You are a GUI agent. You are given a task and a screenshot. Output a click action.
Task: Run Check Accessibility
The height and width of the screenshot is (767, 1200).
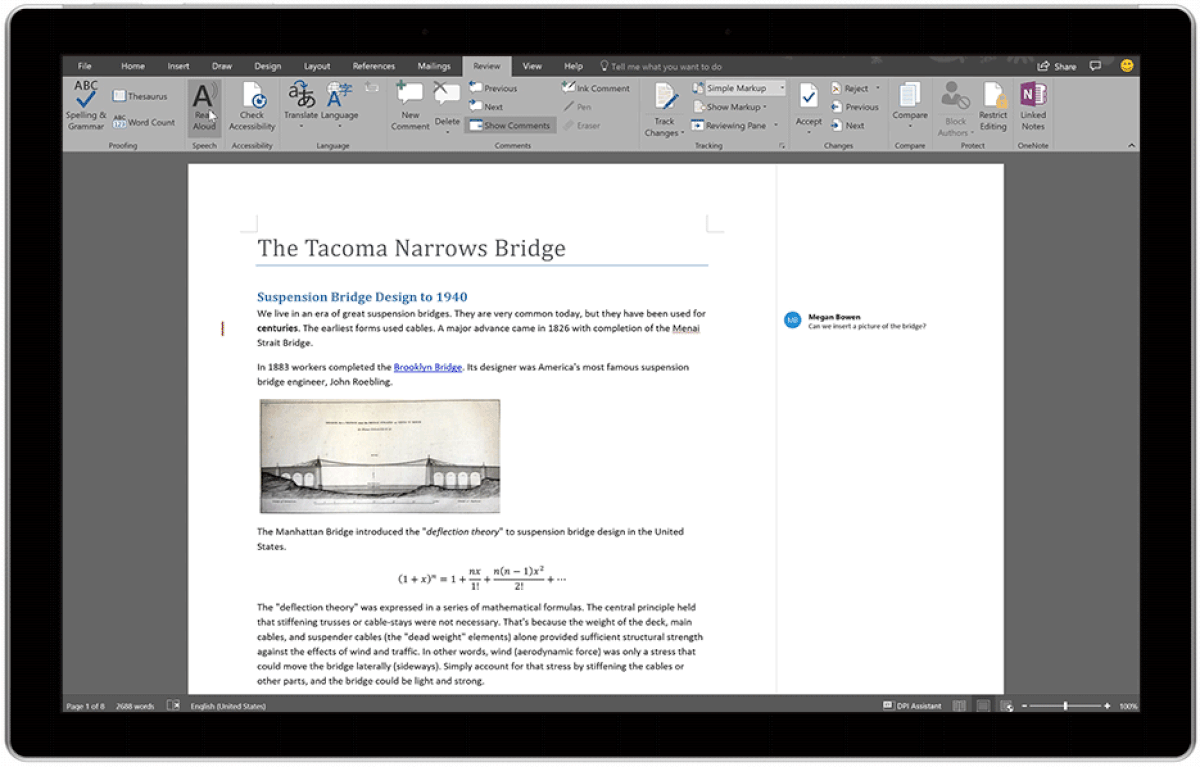click(252, 107)
